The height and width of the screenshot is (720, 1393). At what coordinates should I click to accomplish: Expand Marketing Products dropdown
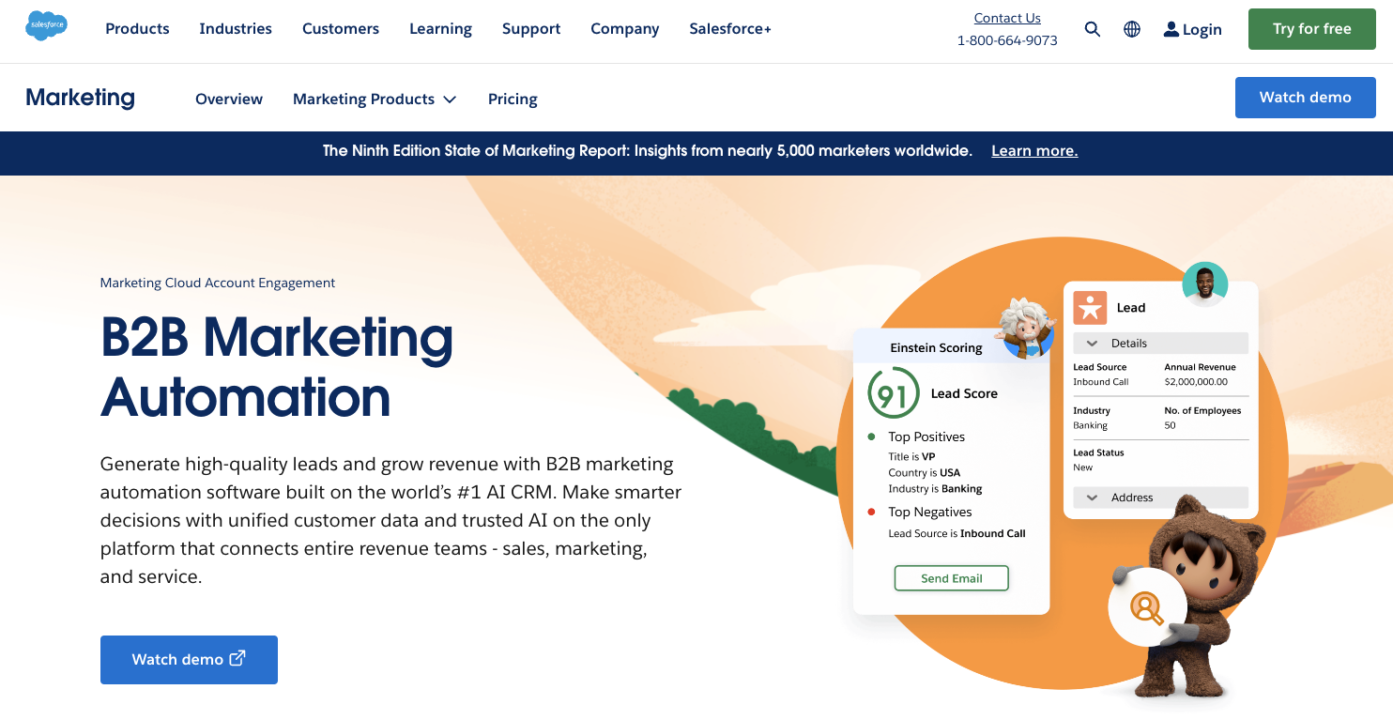pos(374,99)
